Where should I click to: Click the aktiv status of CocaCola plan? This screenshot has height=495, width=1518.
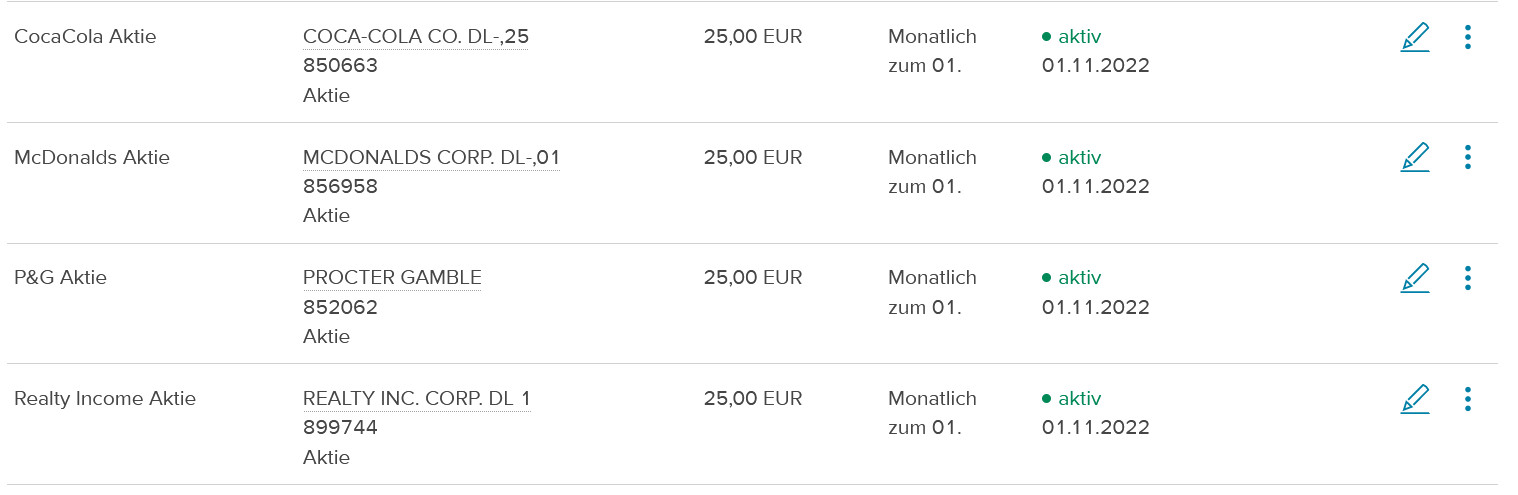click(x=1071, y=37)
